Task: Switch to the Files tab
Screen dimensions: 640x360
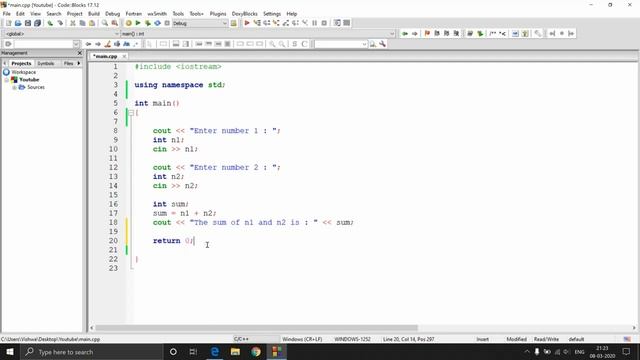Action: coord(68,63)
